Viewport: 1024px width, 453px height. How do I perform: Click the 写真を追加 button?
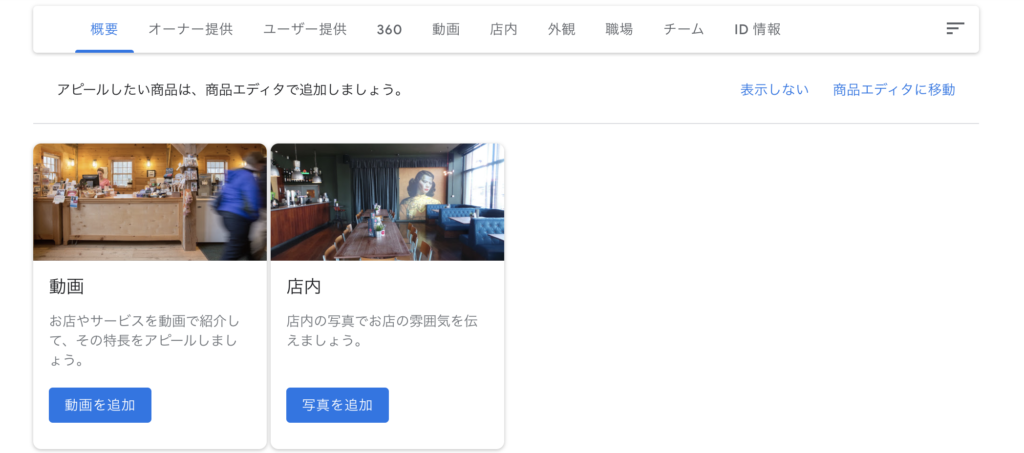[337, 405]
